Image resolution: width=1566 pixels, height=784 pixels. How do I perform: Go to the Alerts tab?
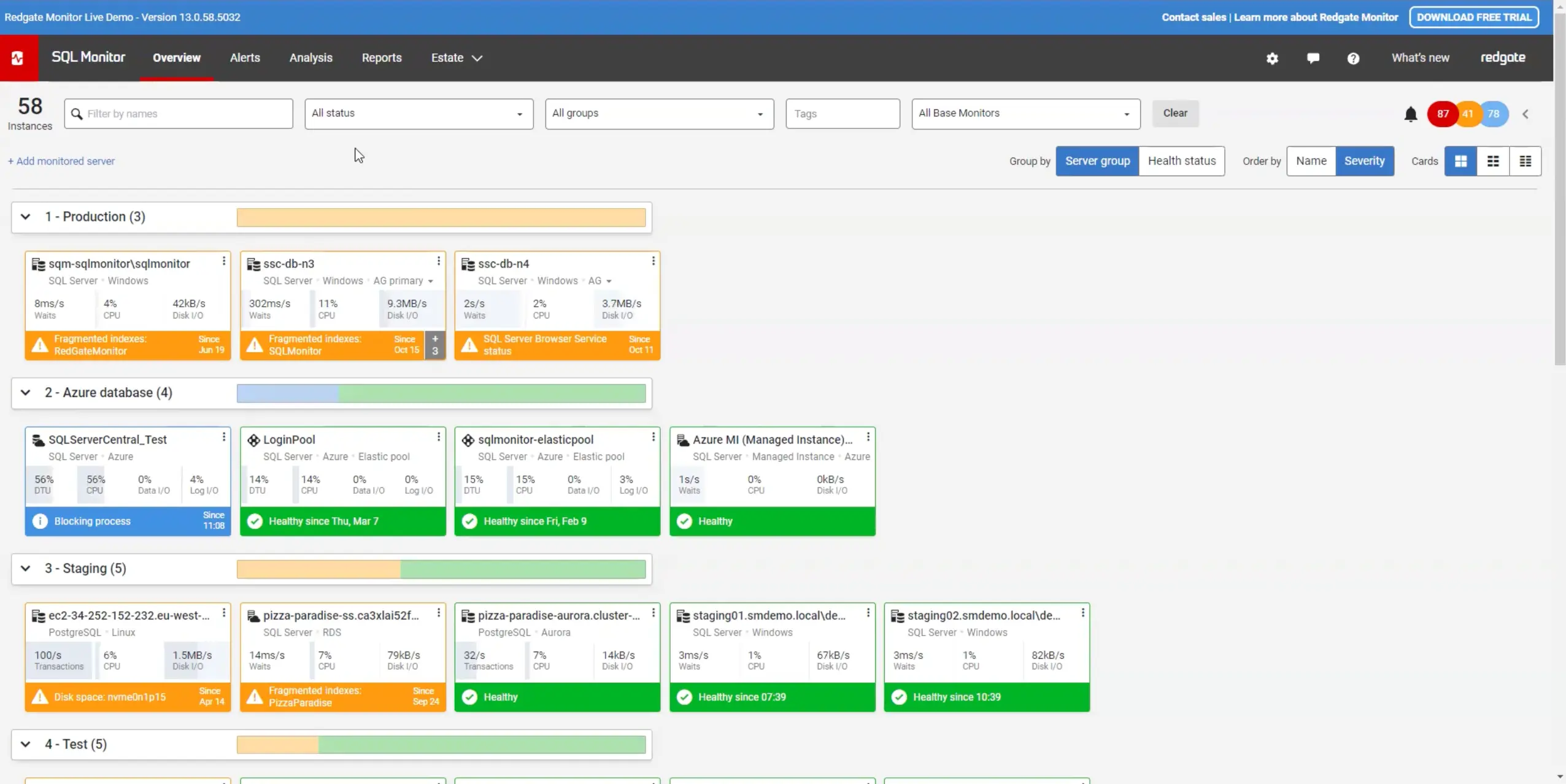tap(245, 58)
